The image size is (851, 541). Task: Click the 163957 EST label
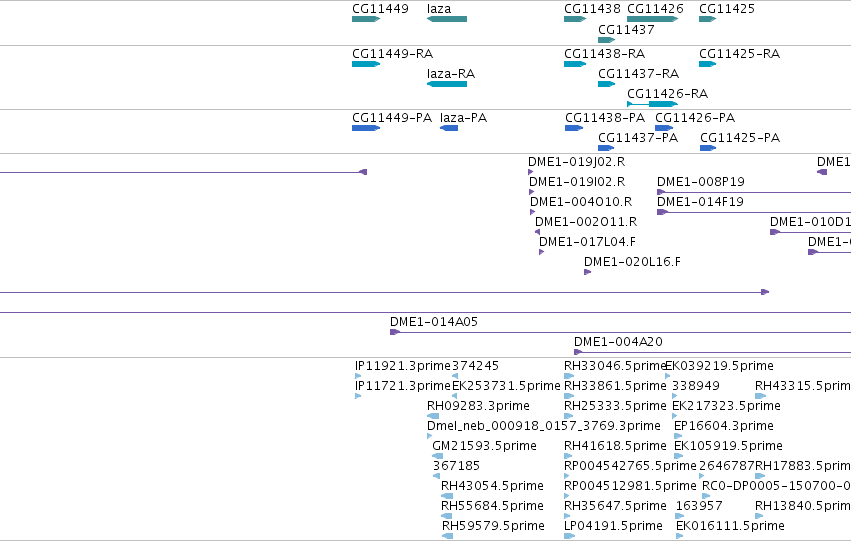click(x=699, y=506)
